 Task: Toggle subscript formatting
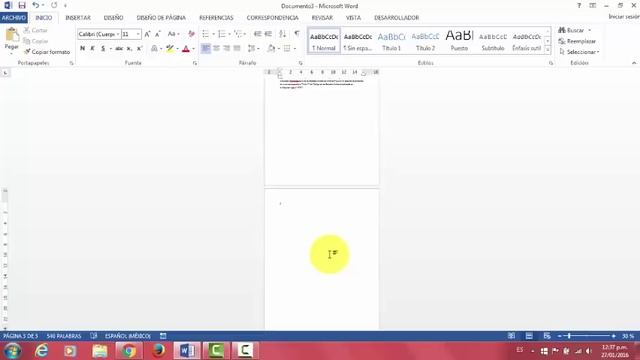(x=129, y=49)
